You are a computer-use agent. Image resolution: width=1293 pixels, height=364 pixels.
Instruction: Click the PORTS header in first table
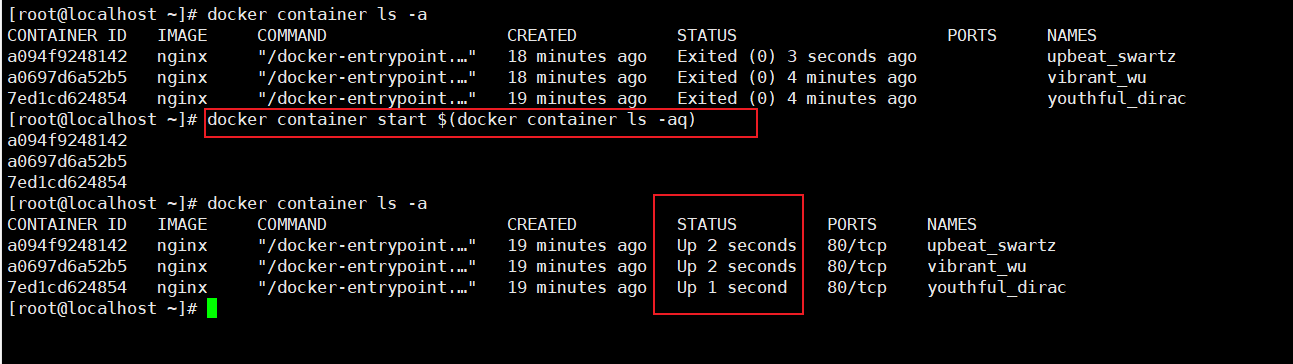point(972,36)
